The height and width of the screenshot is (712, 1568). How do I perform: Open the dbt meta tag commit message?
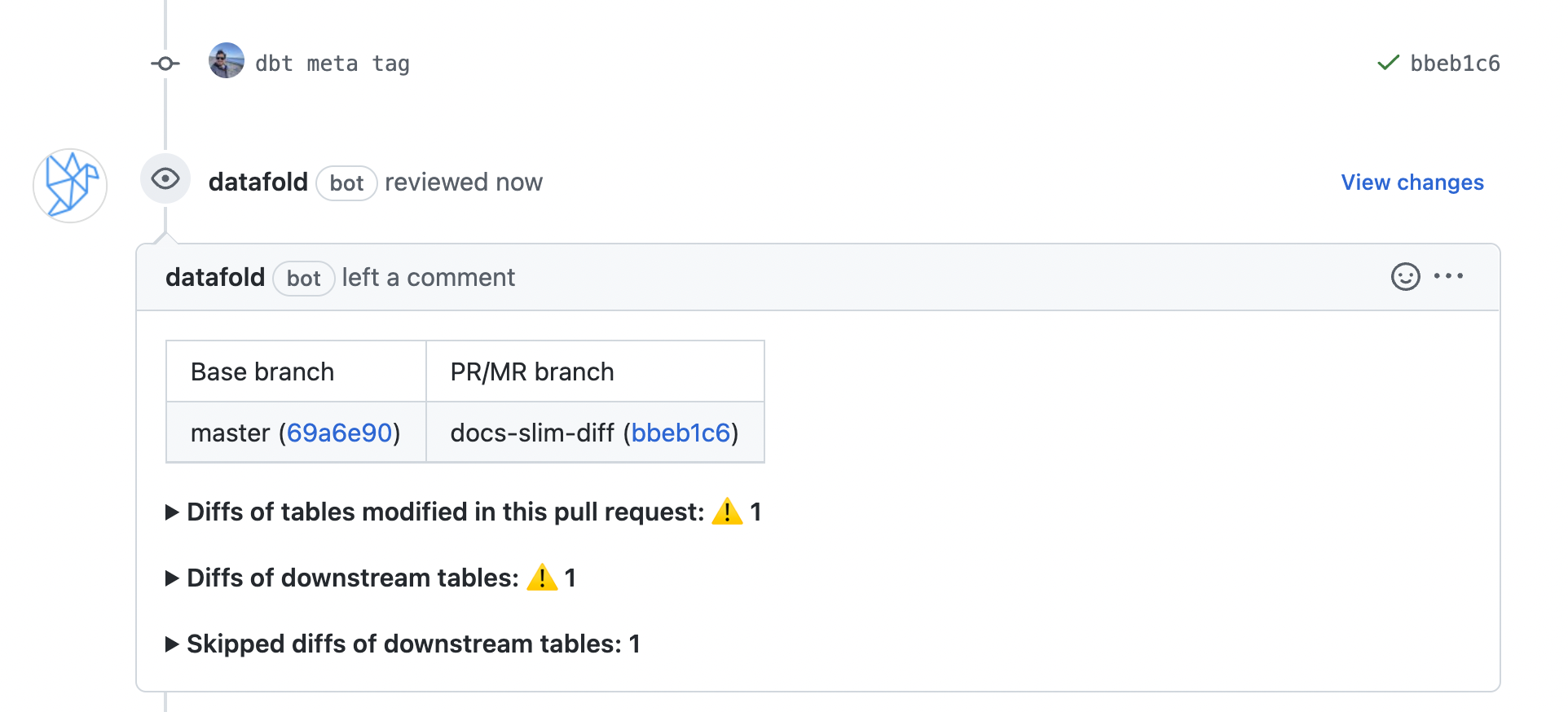pyautogui.click(x=333, y=64)
